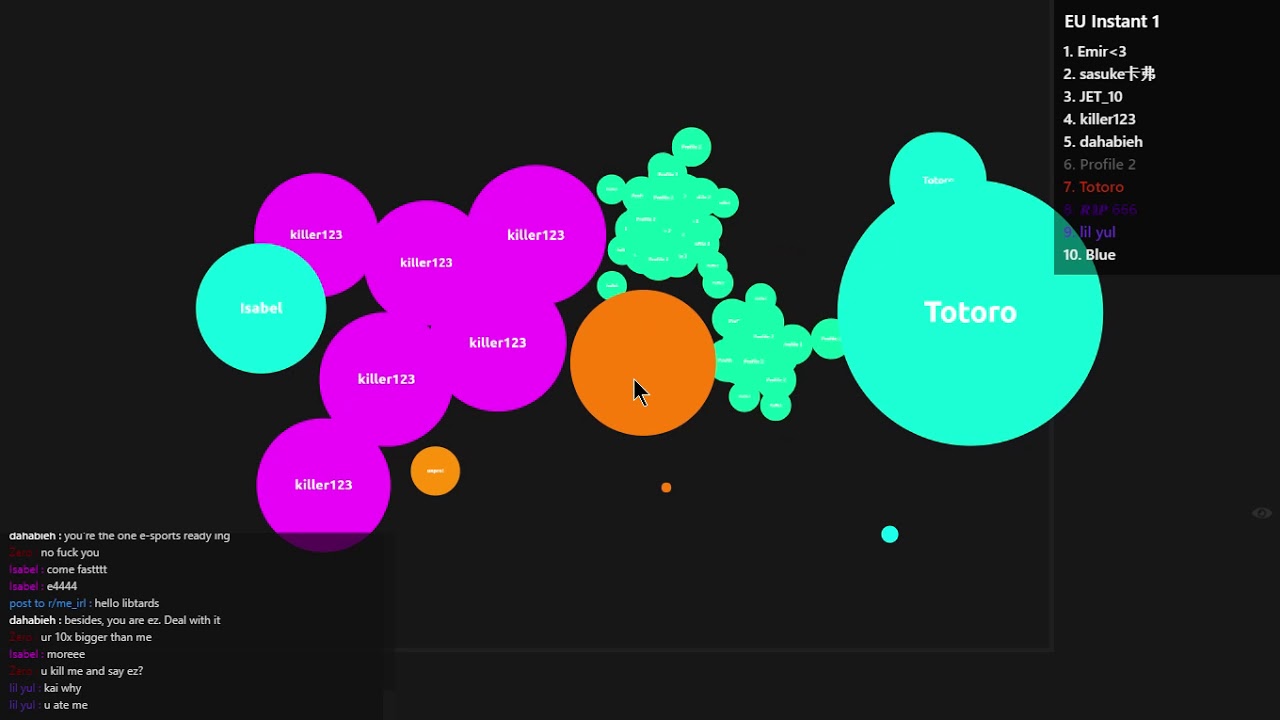Select leaderboard entry '6. Profile 2'
This screenshot has width=1280, height=720.
[1100, 164]
